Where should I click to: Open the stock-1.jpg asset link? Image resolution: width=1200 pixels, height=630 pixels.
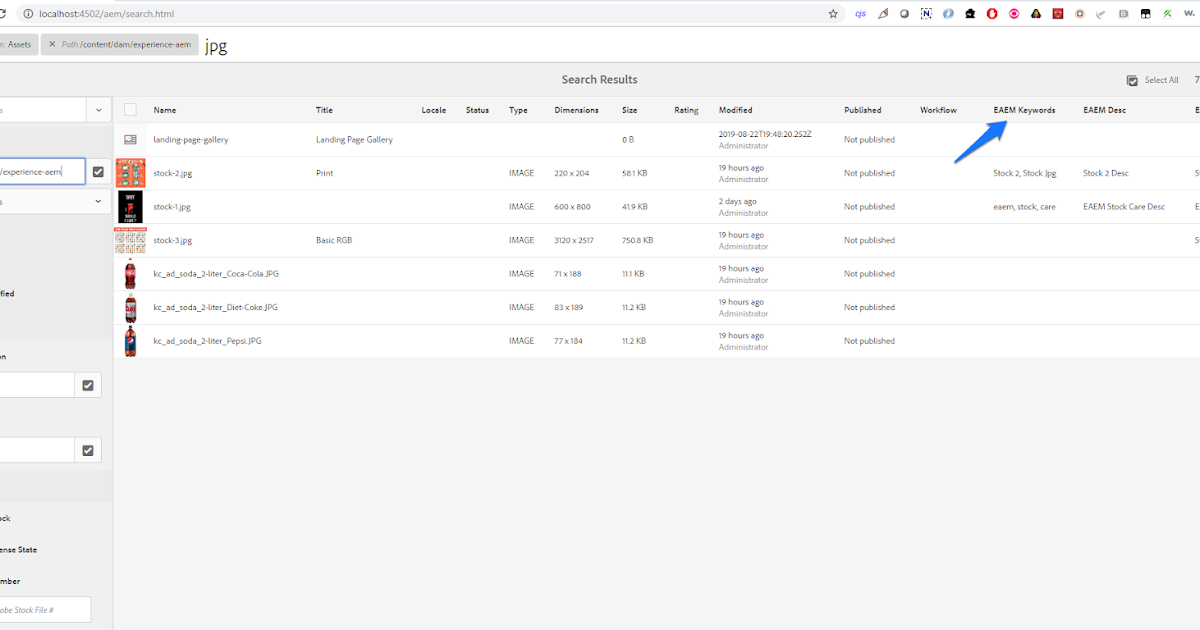coord(172,206)
